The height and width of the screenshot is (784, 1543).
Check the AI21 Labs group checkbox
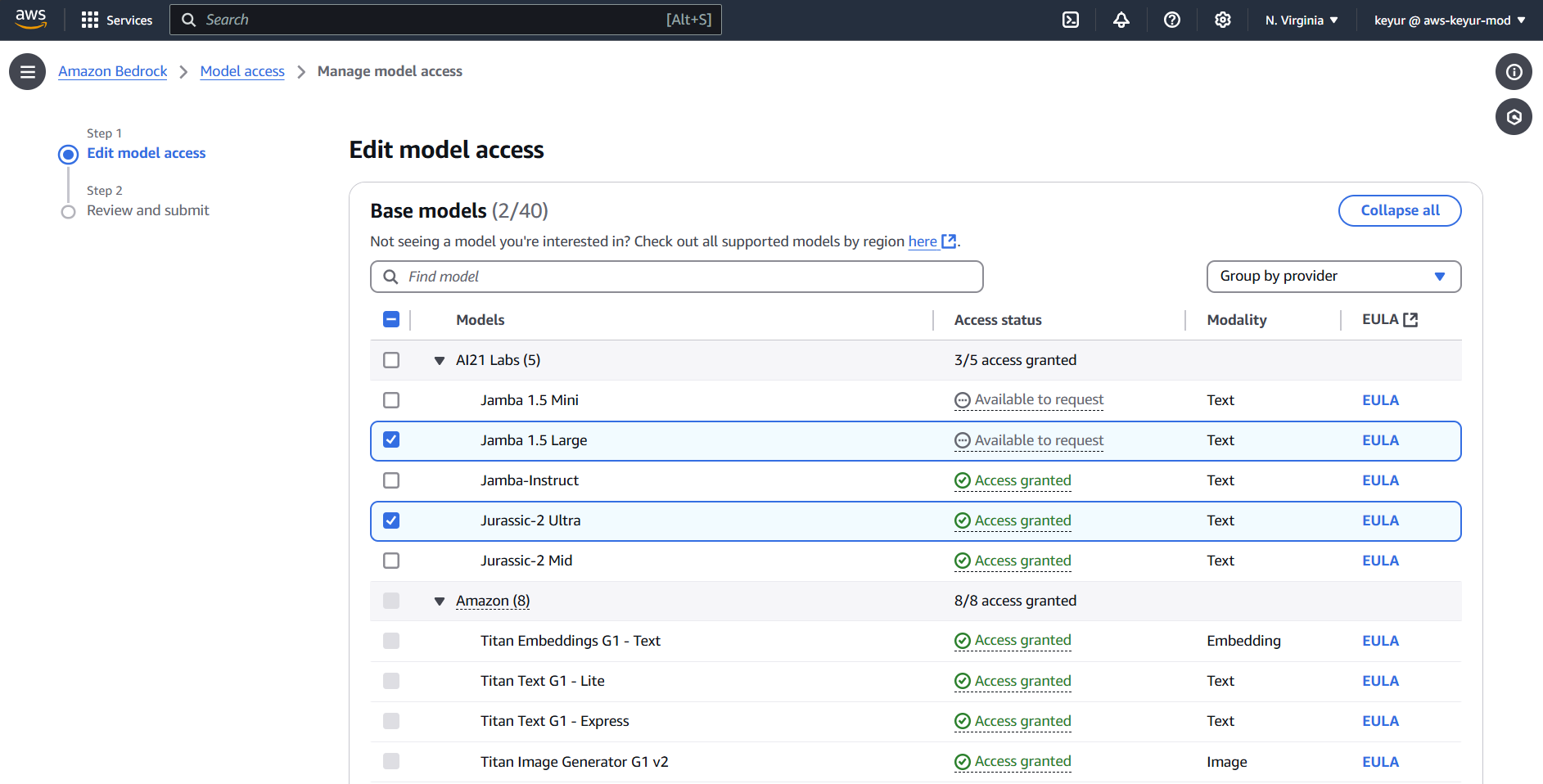pyautogui.click(x=391, y=360)
